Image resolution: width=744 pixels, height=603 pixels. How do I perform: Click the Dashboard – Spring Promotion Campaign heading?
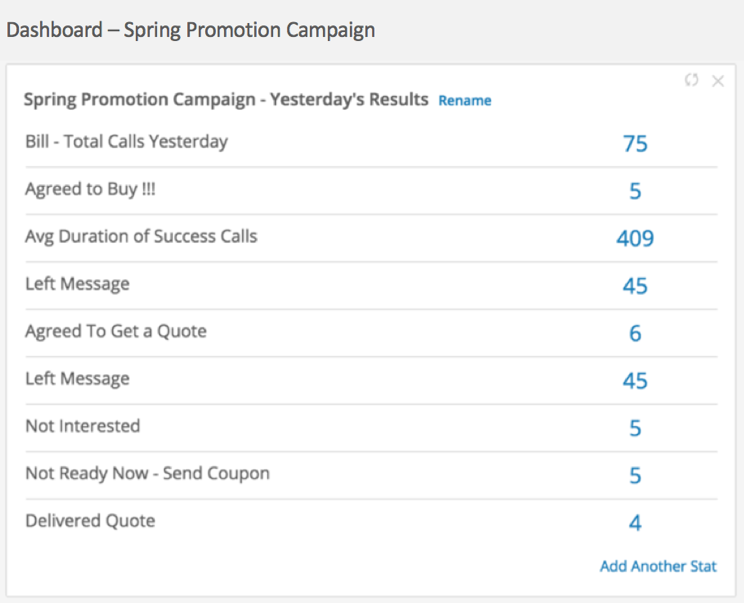coord(191,30)
